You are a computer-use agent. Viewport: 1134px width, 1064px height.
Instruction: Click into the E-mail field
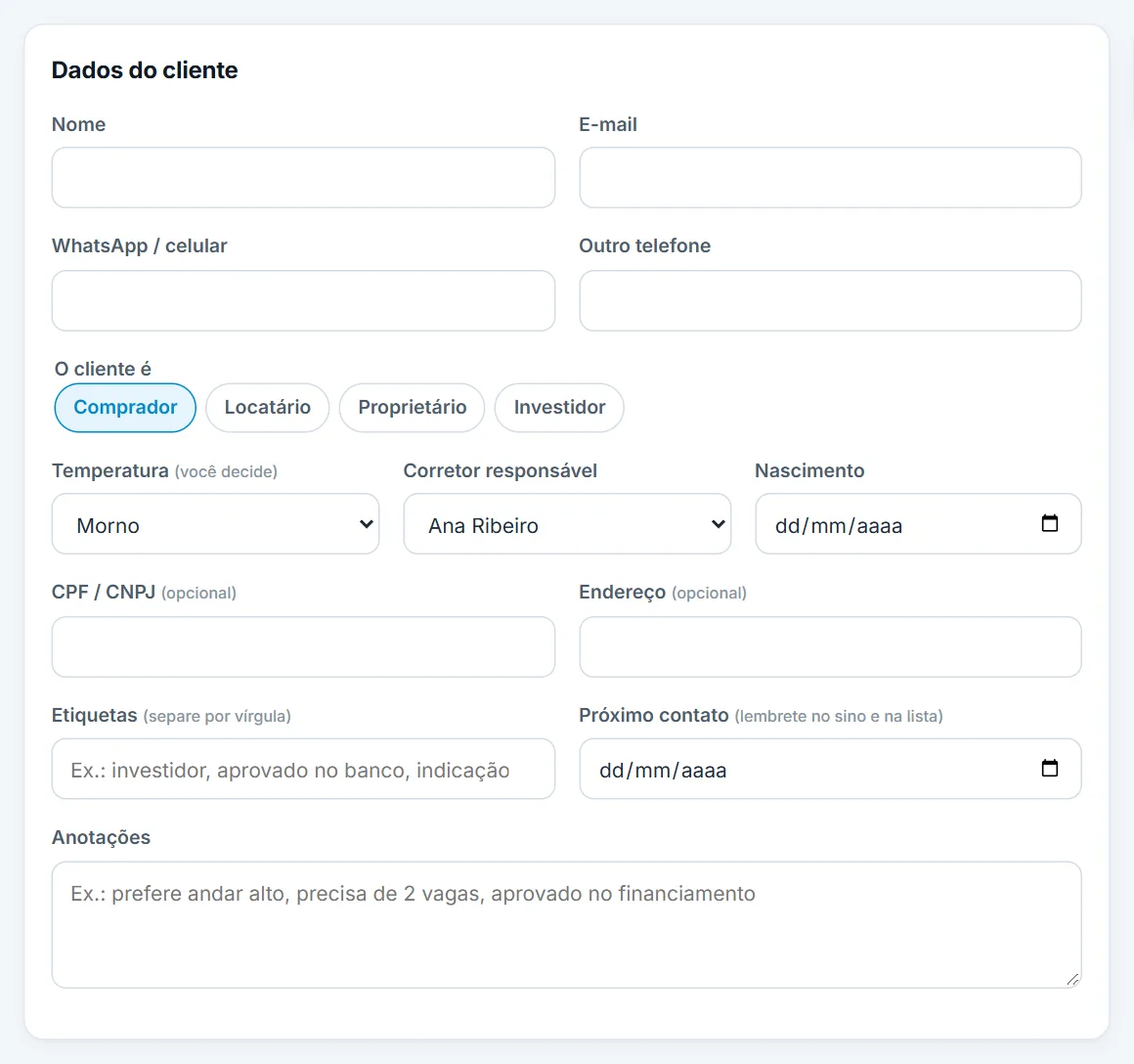tap(830, 178)
